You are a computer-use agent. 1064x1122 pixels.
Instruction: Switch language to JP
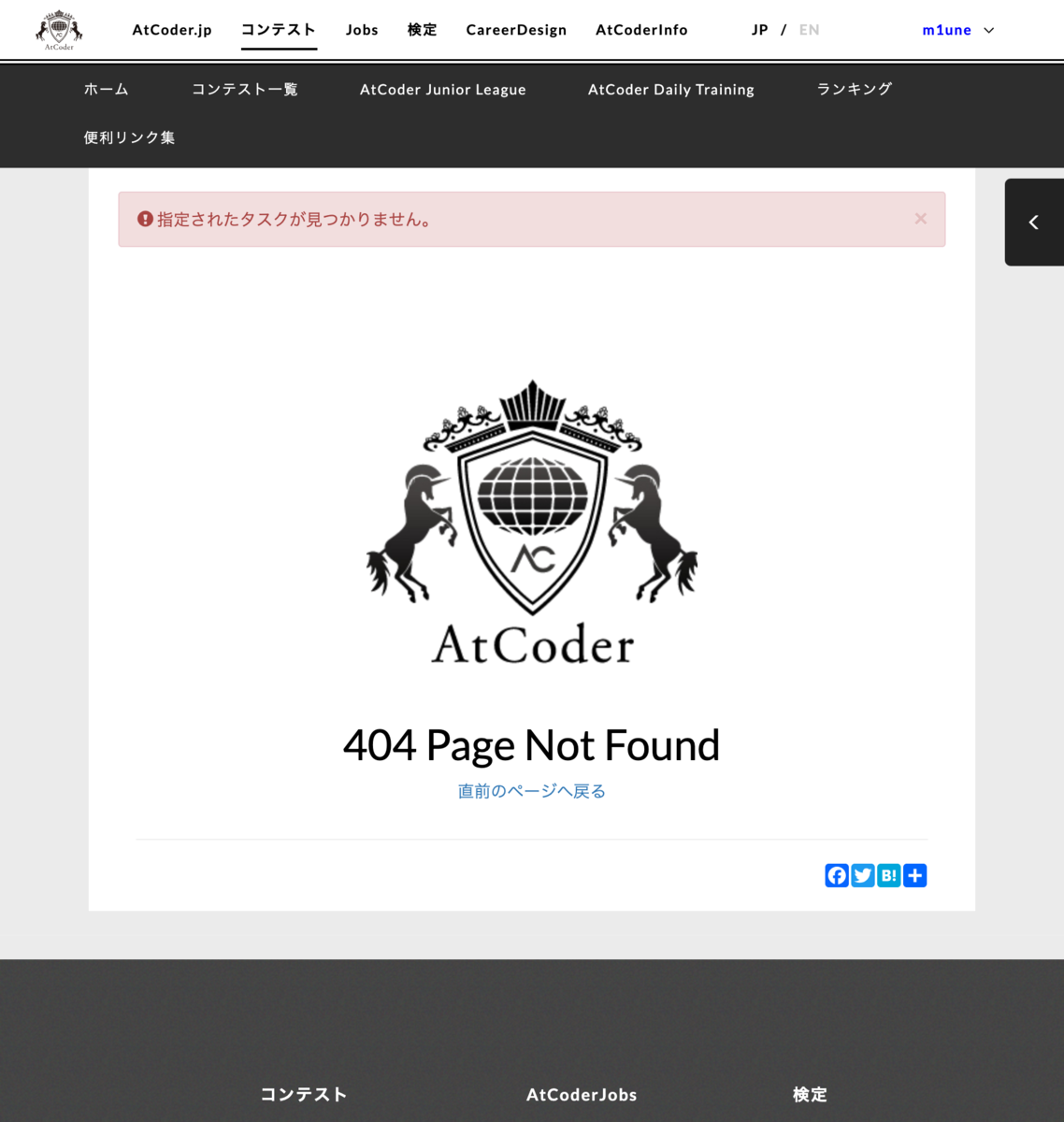click(x=760, y=30)
